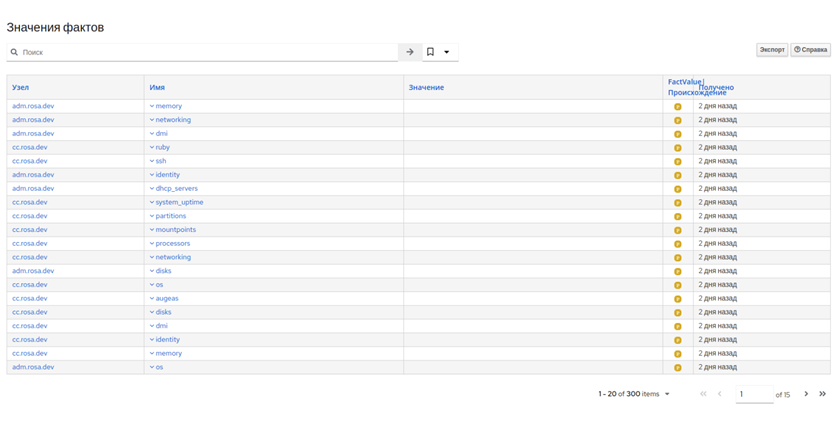Screen dimensions: 837x437
Task: Sort by the Узел column header
Action: pos(21,88)
